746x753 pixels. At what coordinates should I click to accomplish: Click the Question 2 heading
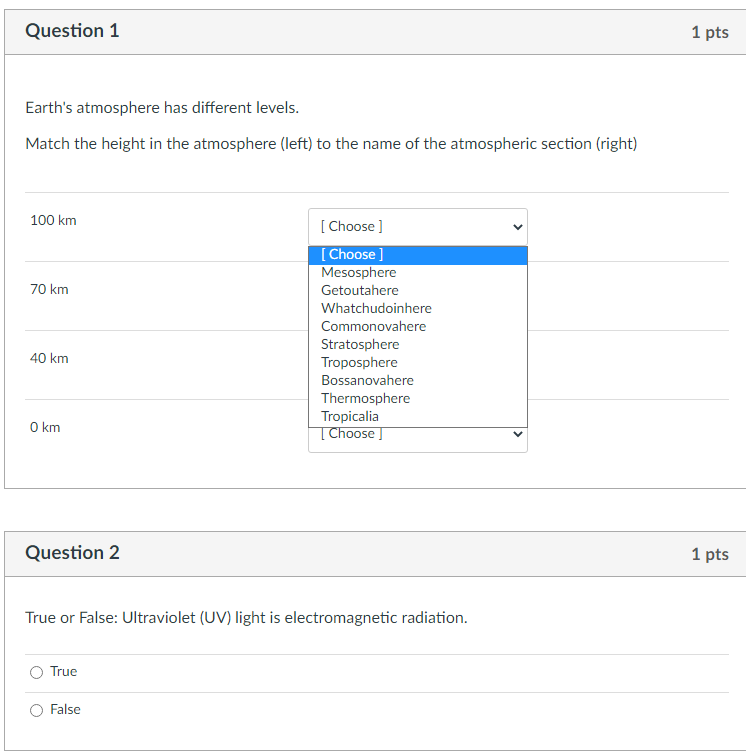pyautogui.click(x=72, y=553)
